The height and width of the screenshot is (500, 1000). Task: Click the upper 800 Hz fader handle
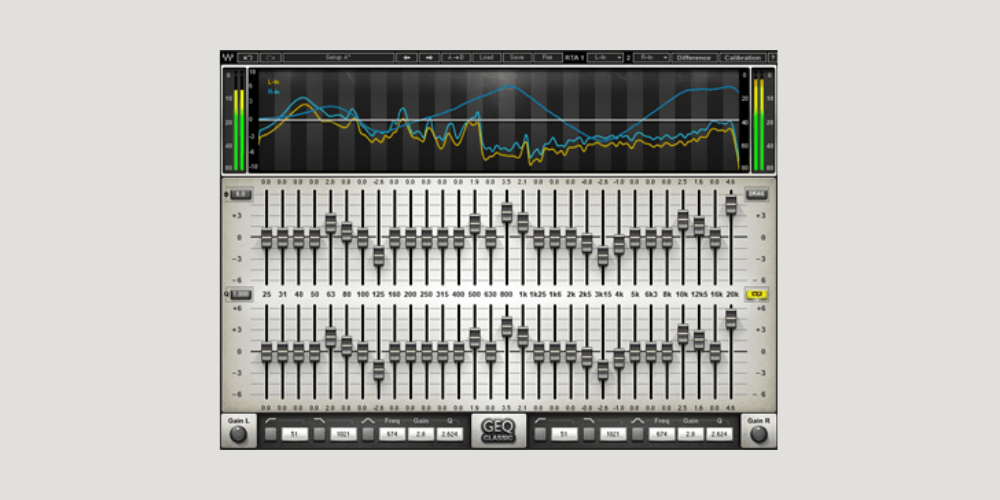[x=507, y=212]
